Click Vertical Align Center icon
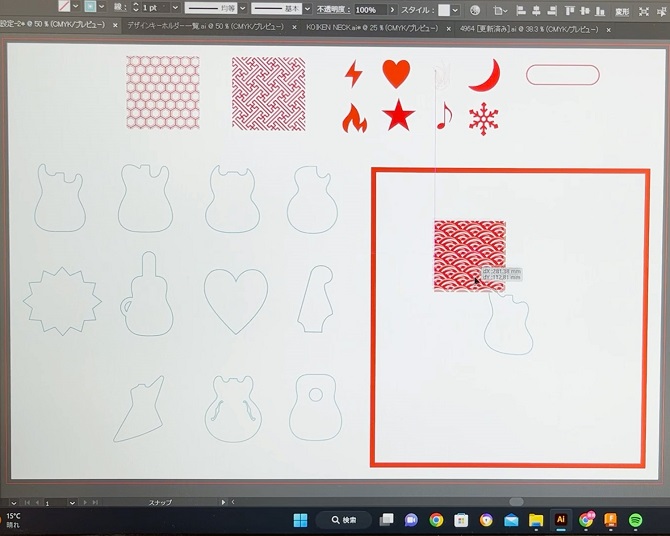The height and width of the screenshot is (536, 670). point(585,12)
